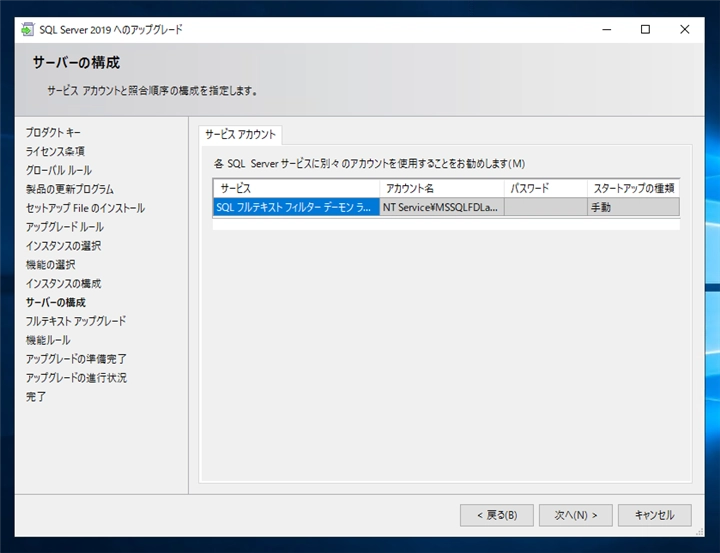The image size is (720, 553).
Task: Select アップグレードの進行状況 in the step list
Action: point(76,378)
